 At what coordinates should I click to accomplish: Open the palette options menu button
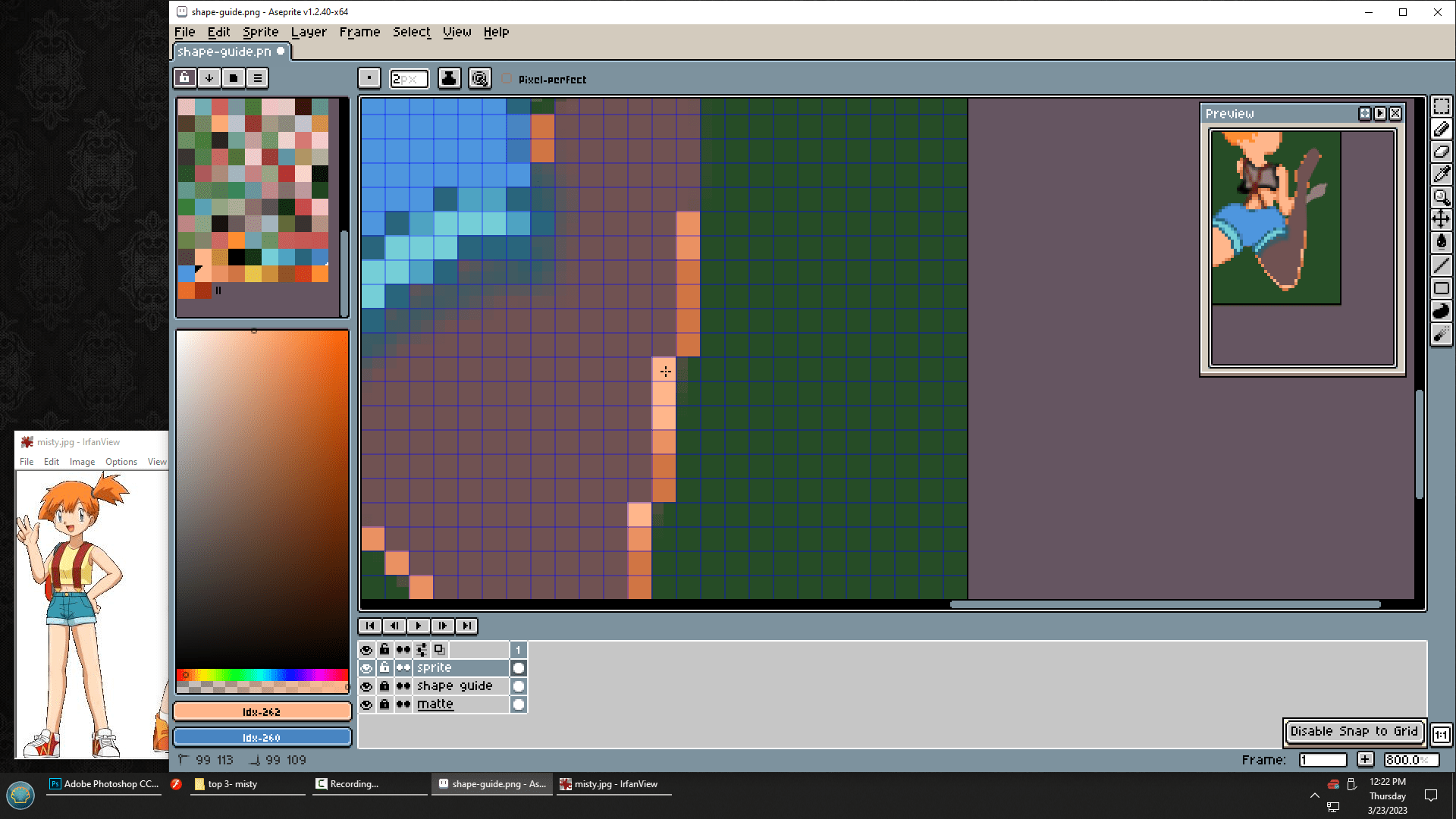(x=258, y=78)
